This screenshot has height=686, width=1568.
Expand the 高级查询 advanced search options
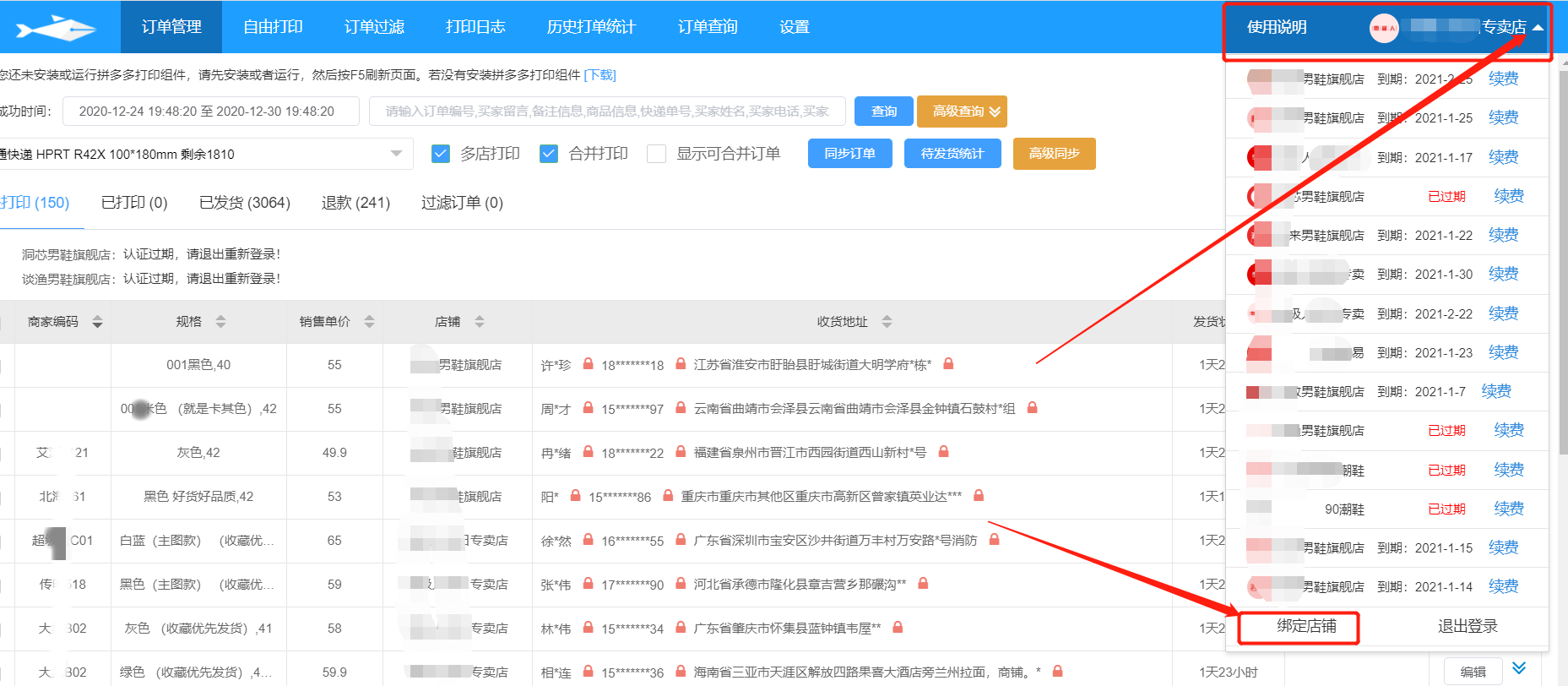click(961, 112)
